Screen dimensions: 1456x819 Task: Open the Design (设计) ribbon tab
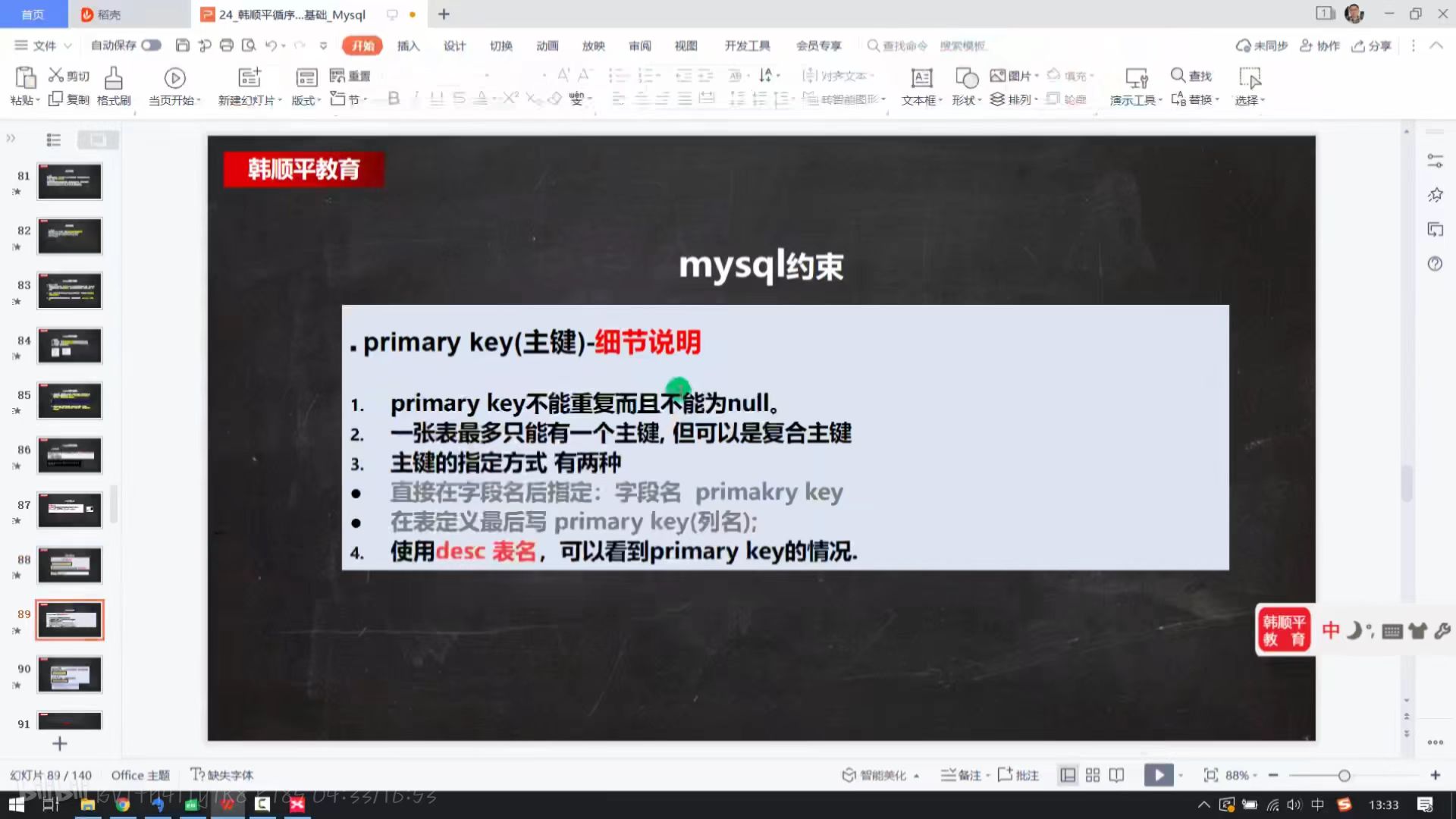coord(454,45)
